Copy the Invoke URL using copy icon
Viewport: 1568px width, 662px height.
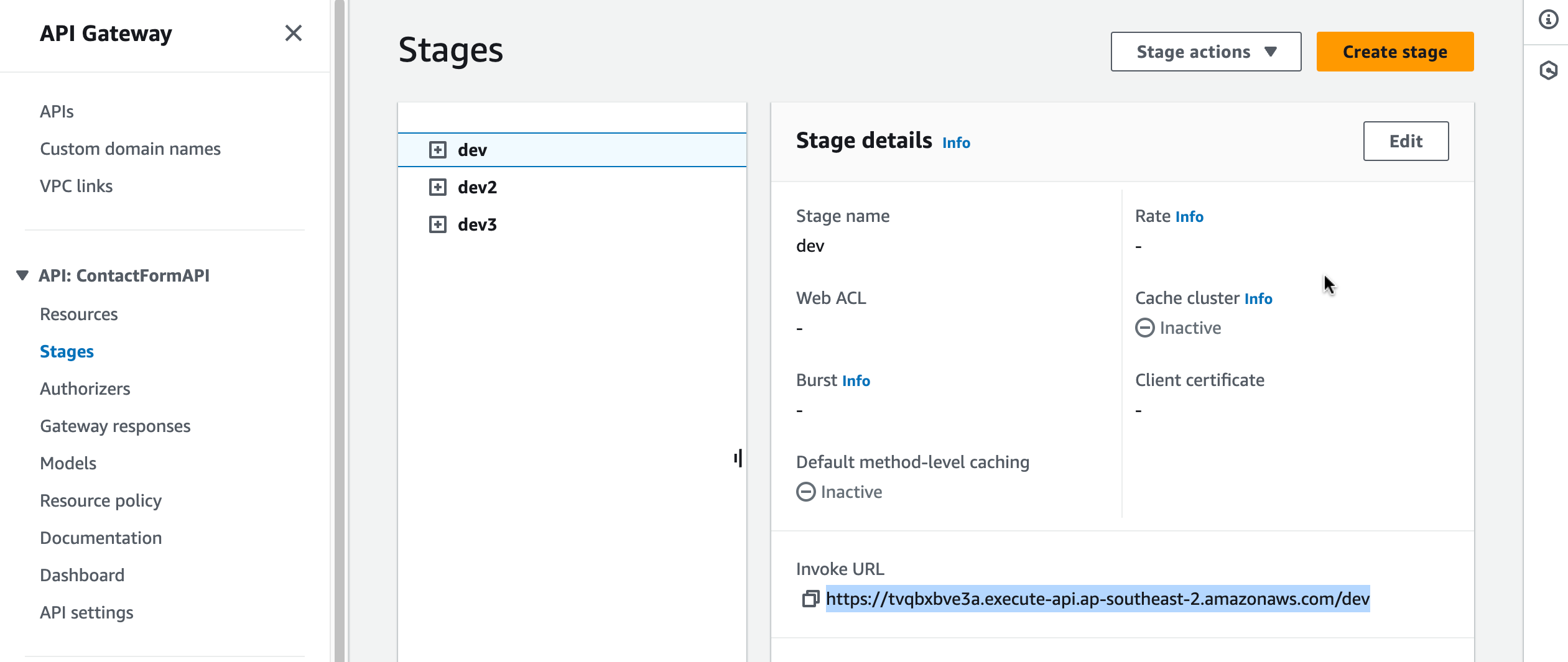810,599
